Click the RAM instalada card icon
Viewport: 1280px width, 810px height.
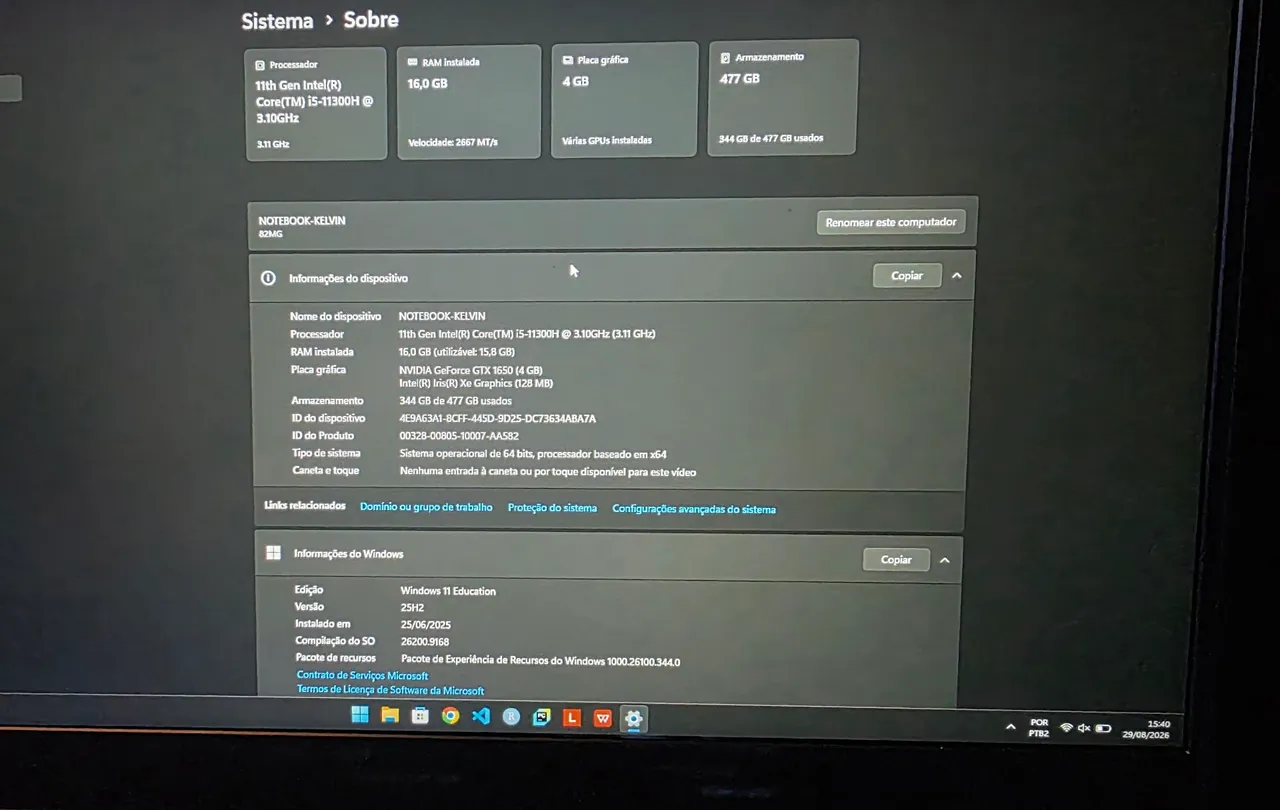point(413,62)
